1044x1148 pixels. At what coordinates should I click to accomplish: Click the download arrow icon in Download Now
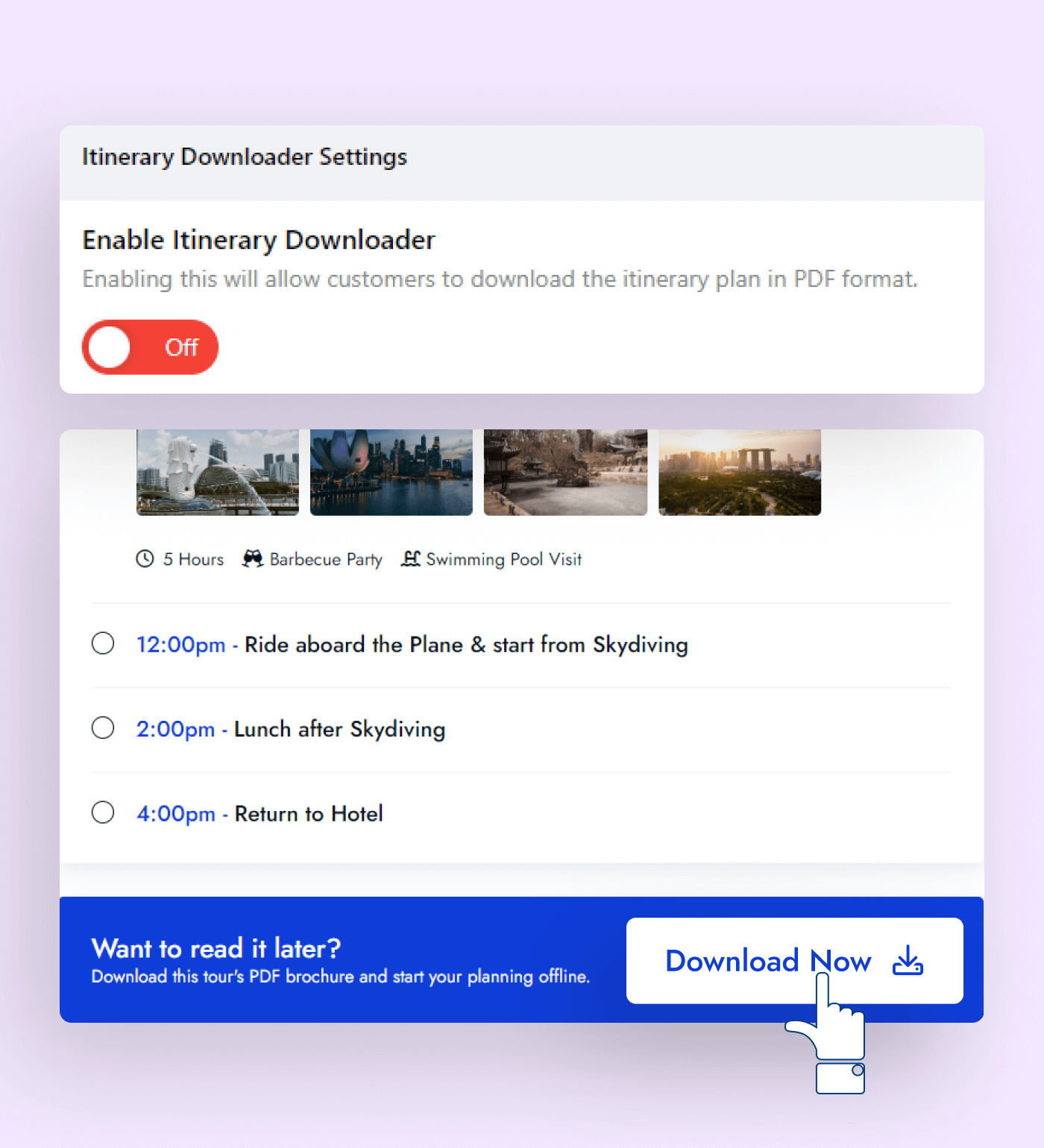click(908, 960)
